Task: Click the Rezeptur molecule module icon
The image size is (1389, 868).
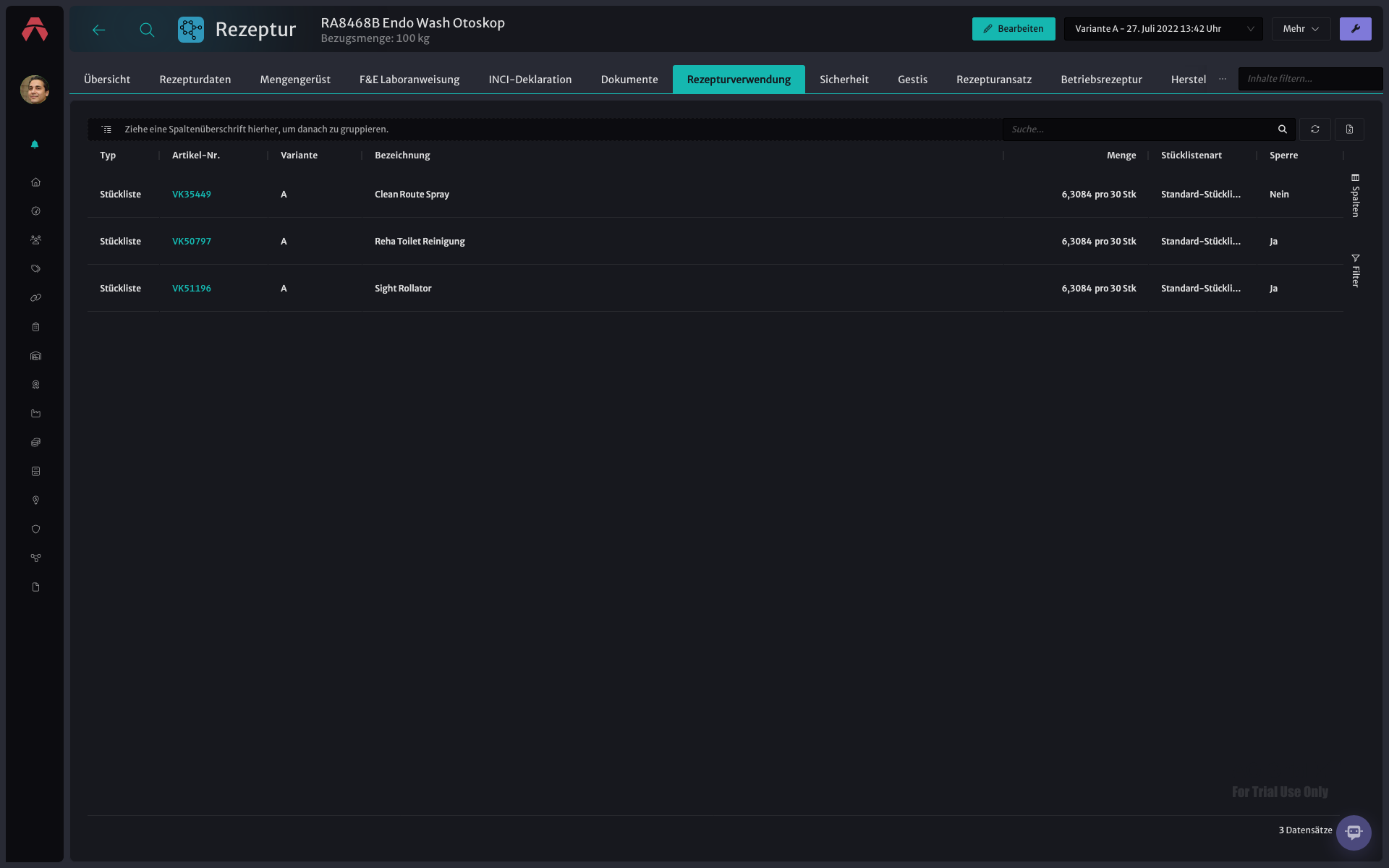Action: 191,30
